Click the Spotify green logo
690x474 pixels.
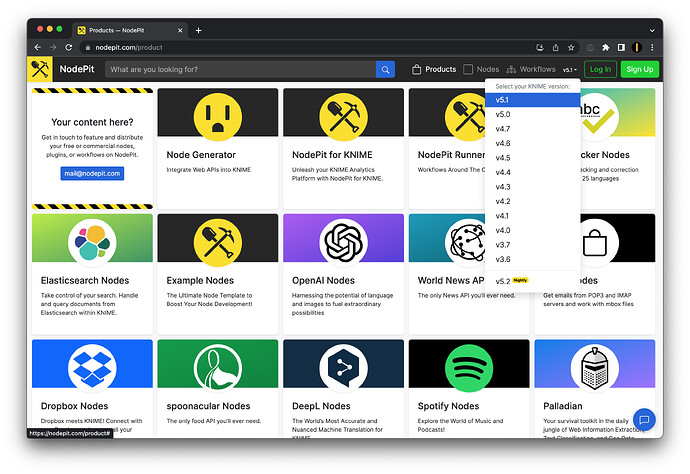click(x=469, y=368)
